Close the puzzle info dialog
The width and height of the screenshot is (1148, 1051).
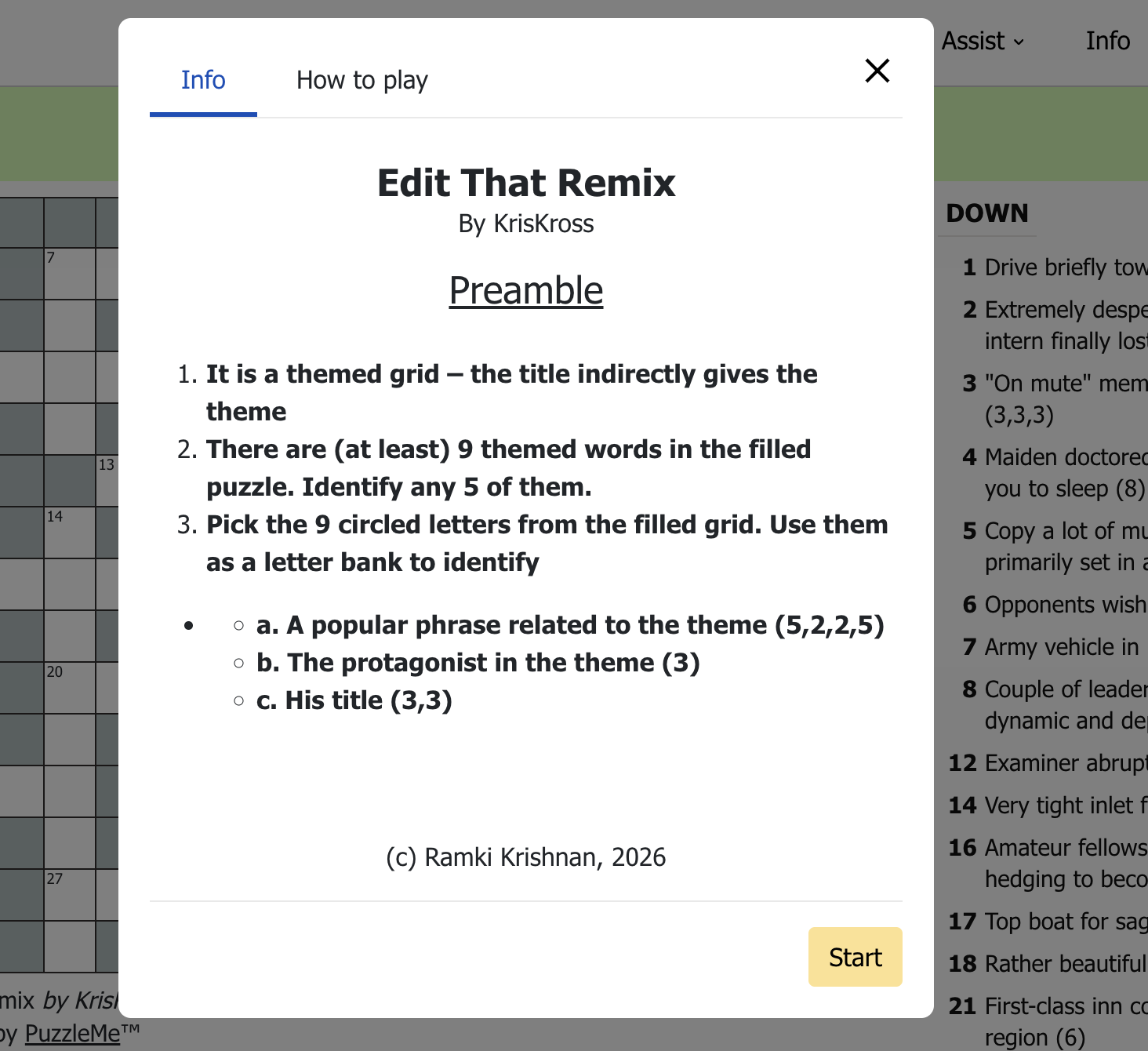877,71
